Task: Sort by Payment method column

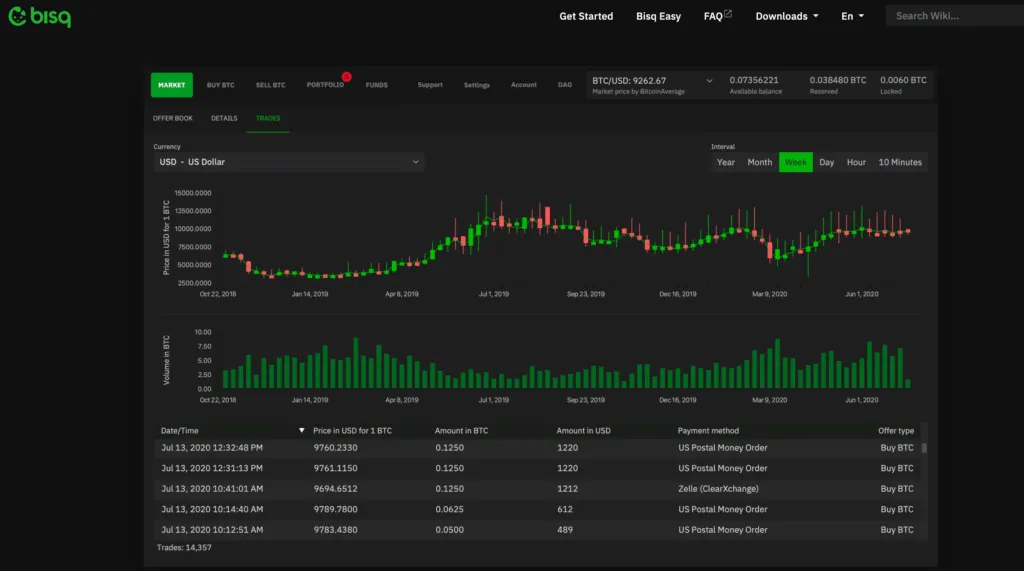Action: [x=708, y=431]
